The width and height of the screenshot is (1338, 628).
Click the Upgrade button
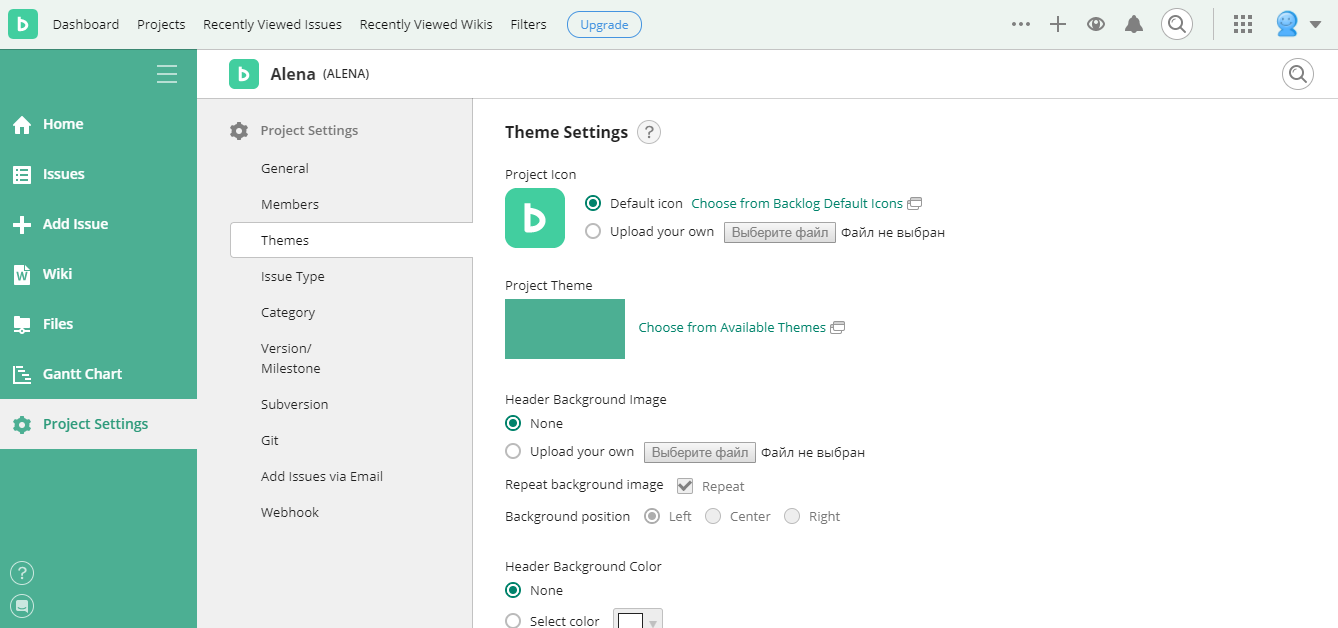[x=604, y=25]
